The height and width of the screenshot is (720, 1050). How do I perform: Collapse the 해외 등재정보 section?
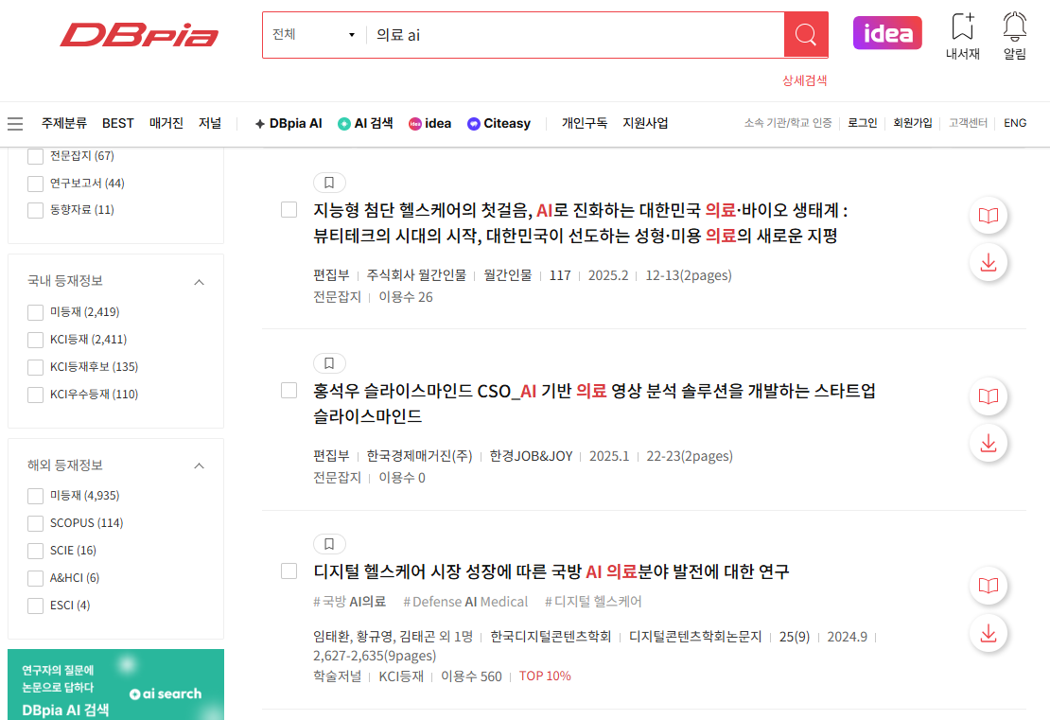199,465
